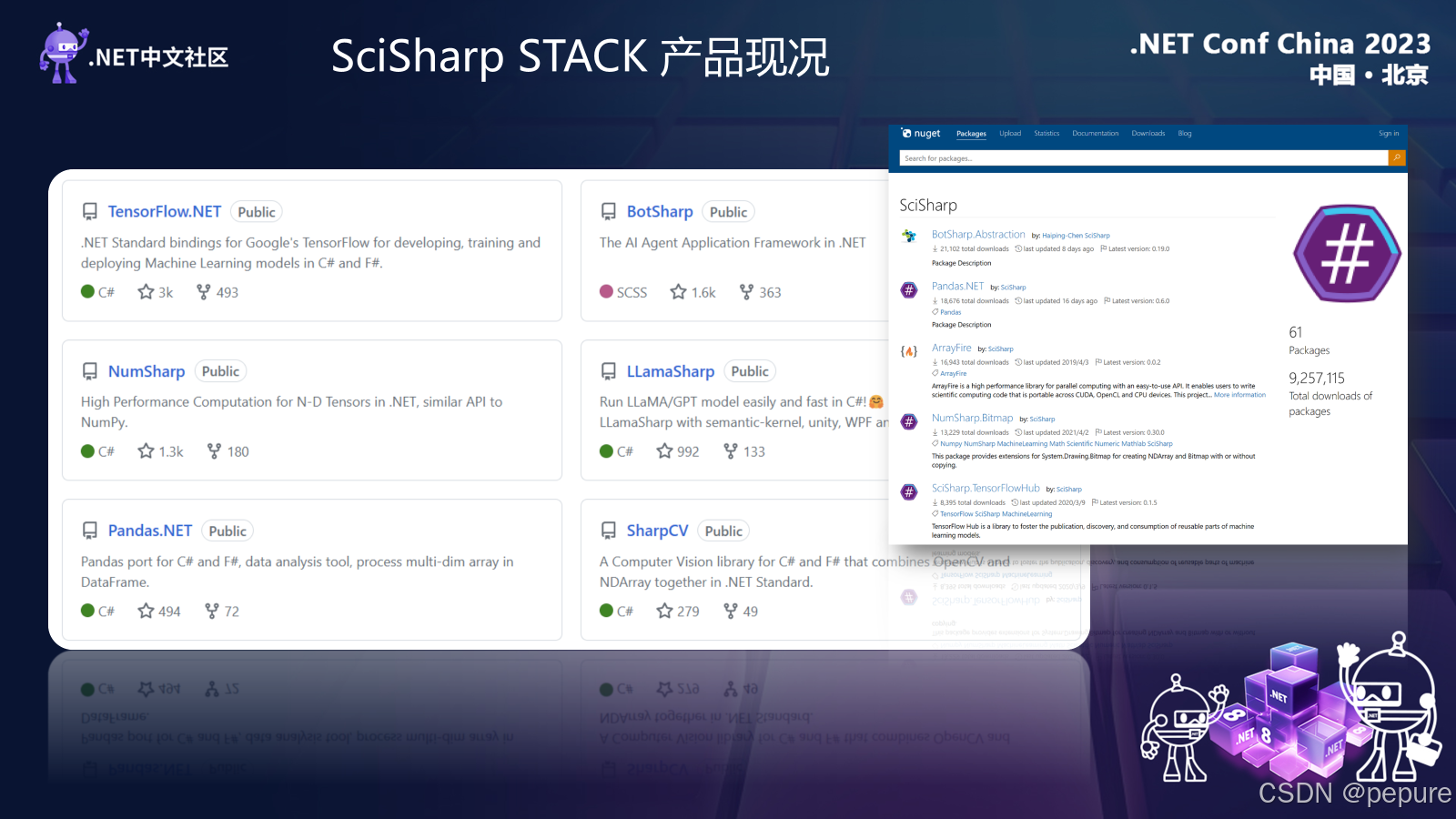Screen dimensions: 1456x819
Task: Focus the Search for packages field
Action: 1144,158
